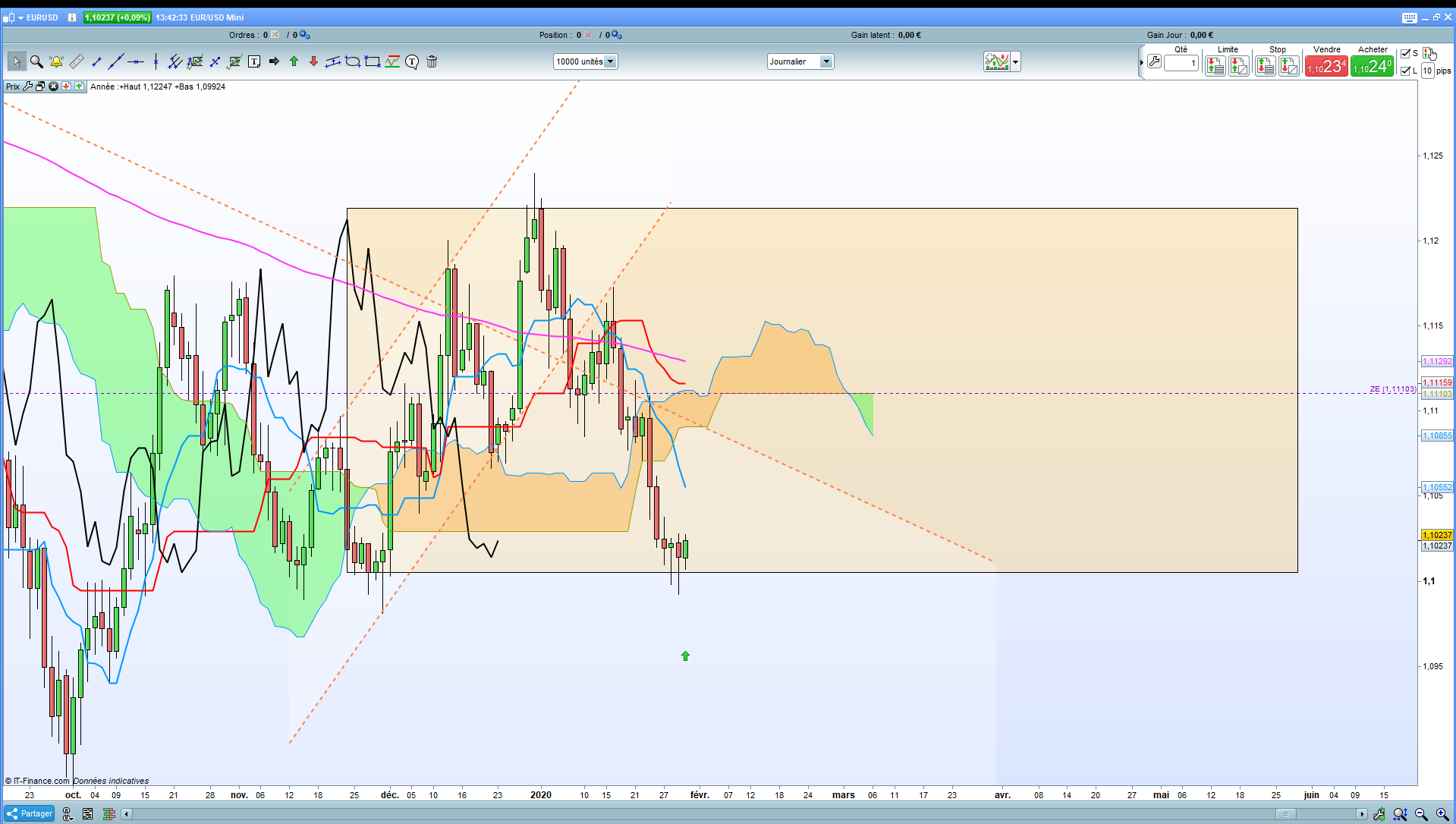This screenshot has width=1456, height=824.
Task: Select the rectangle drawing tool
Action: click(x=373, y=62)
